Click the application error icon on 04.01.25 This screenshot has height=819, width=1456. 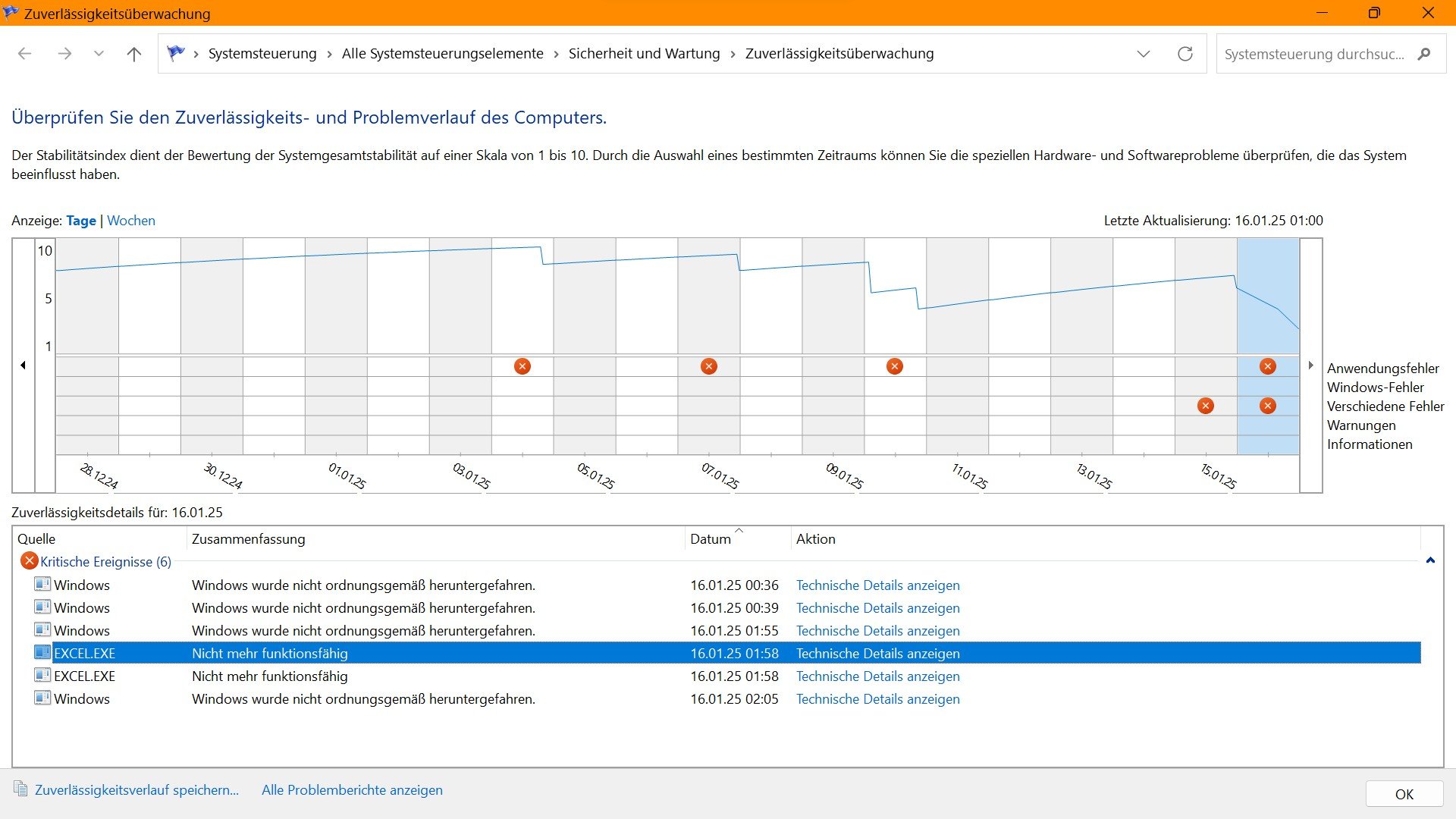pos(522,366)
